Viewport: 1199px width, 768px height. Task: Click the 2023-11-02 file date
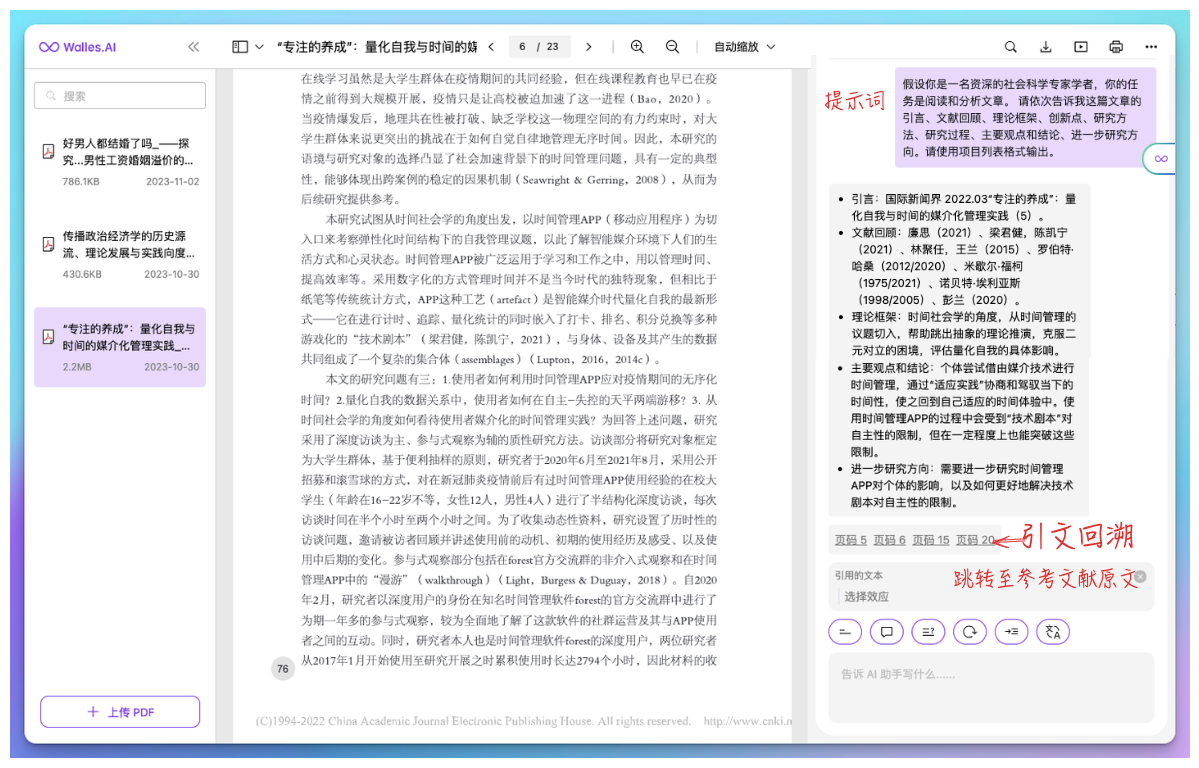point(172,181)
